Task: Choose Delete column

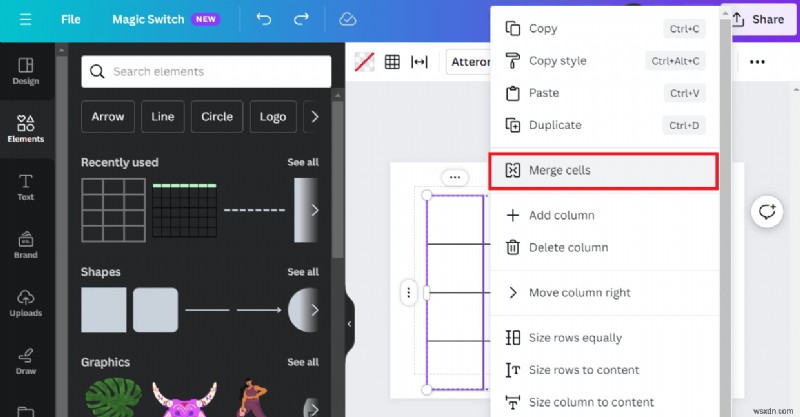Action: pos(605,248)
